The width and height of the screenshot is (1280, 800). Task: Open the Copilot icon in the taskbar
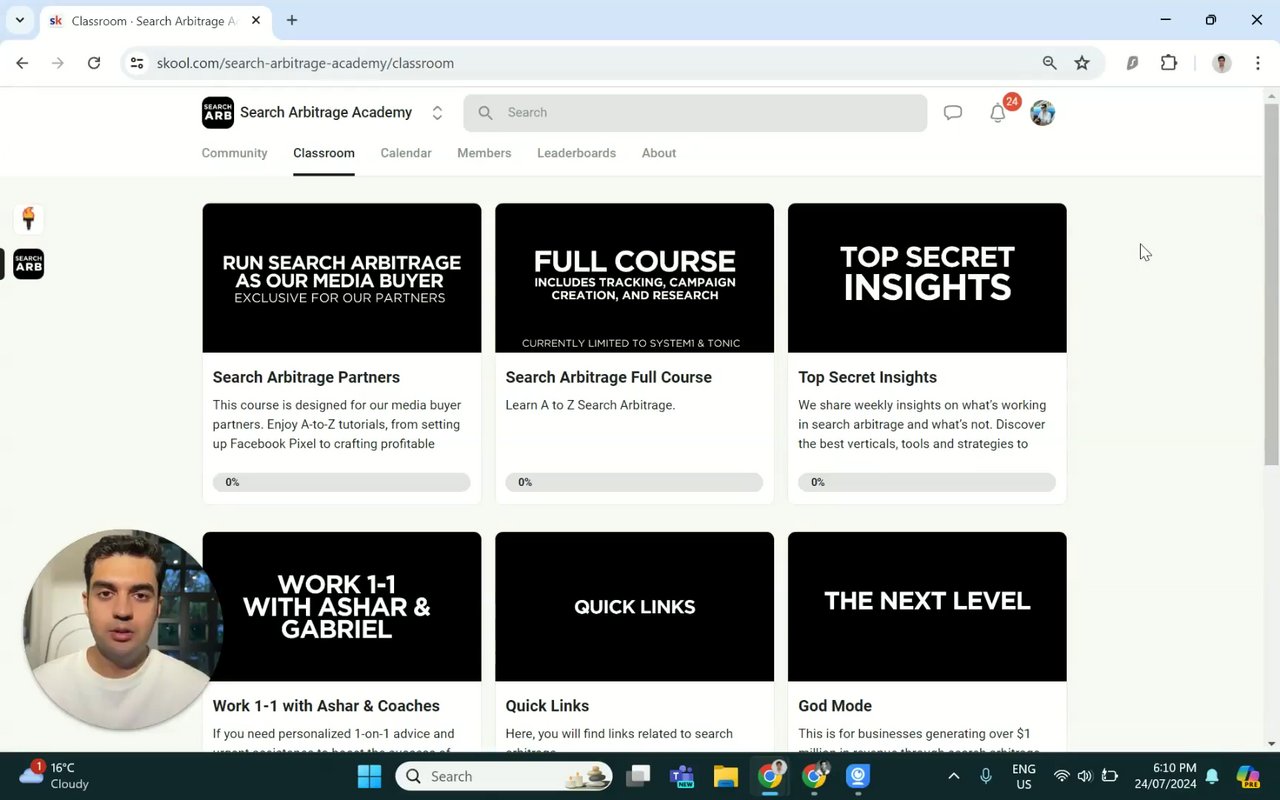(x=1247, y=776)
